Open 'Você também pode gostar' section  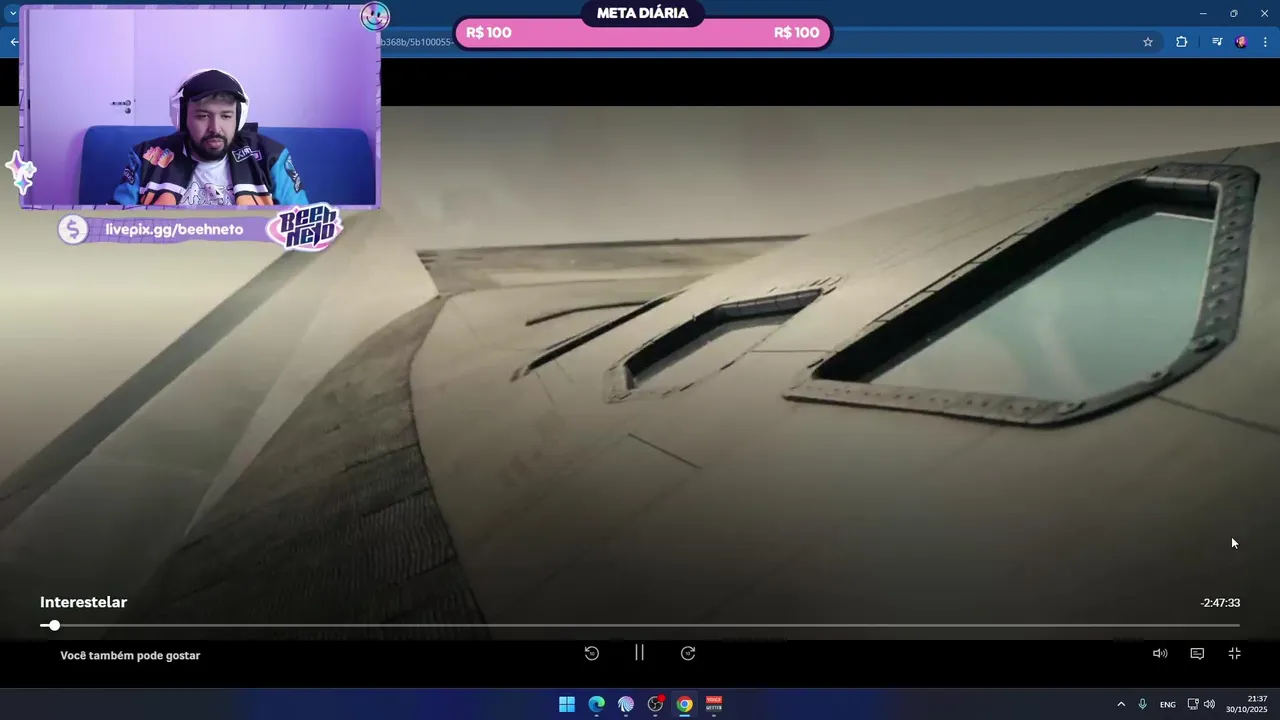[130, 656]
